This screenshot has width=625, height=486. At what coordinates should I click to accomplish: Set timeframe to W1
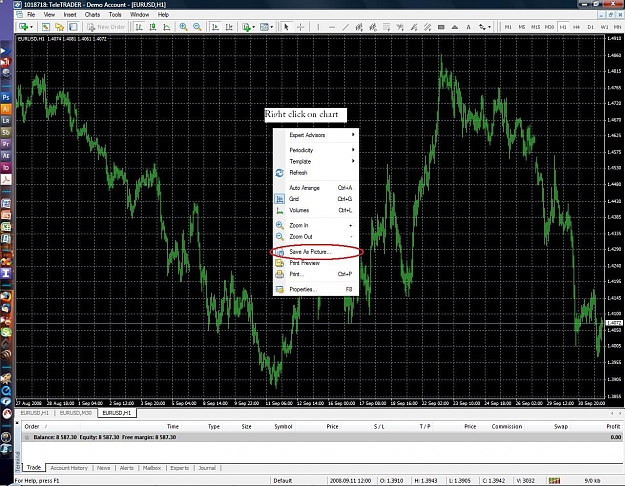point(604,27)
